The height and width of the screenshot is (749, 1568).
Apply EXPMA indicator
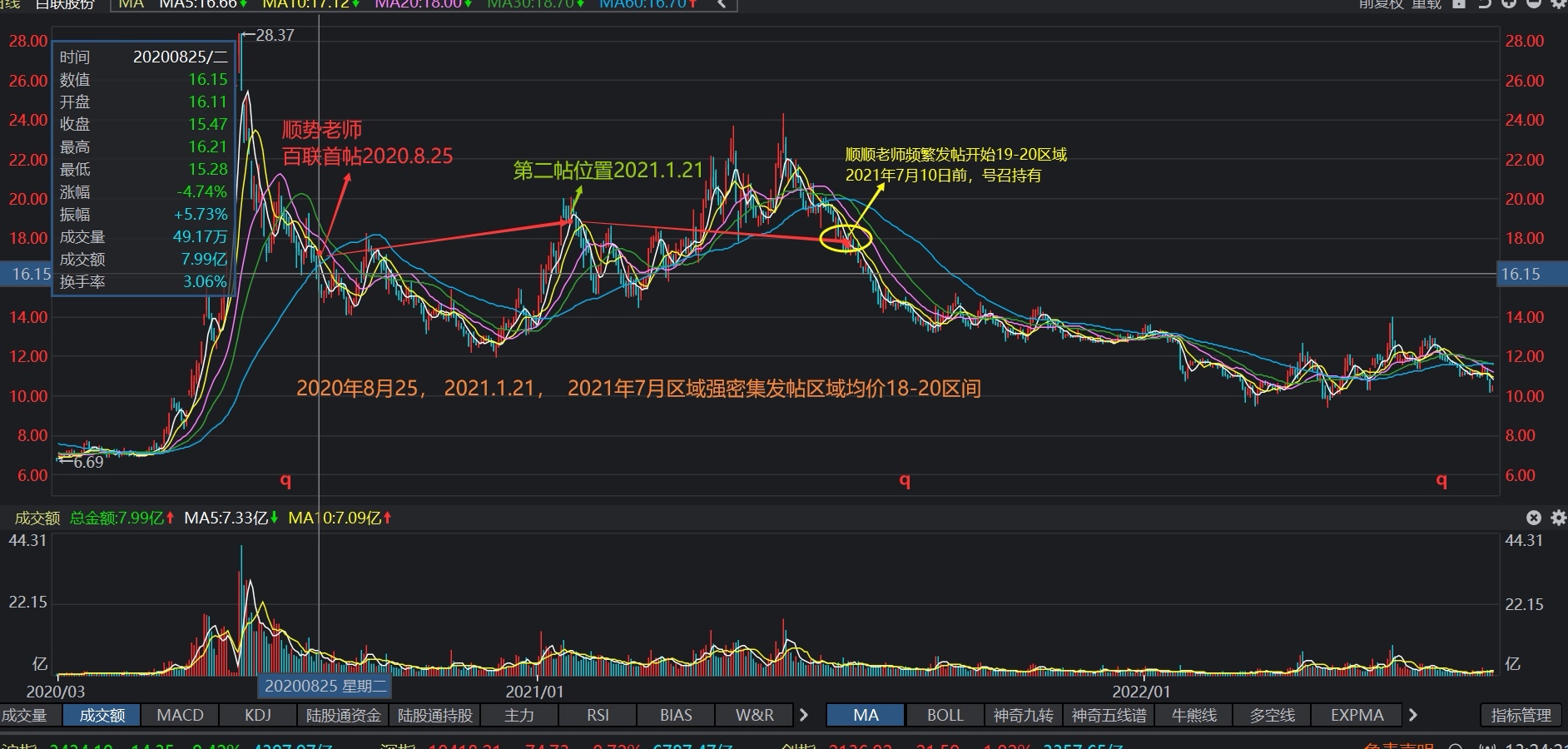click(x=1357, y=715)
